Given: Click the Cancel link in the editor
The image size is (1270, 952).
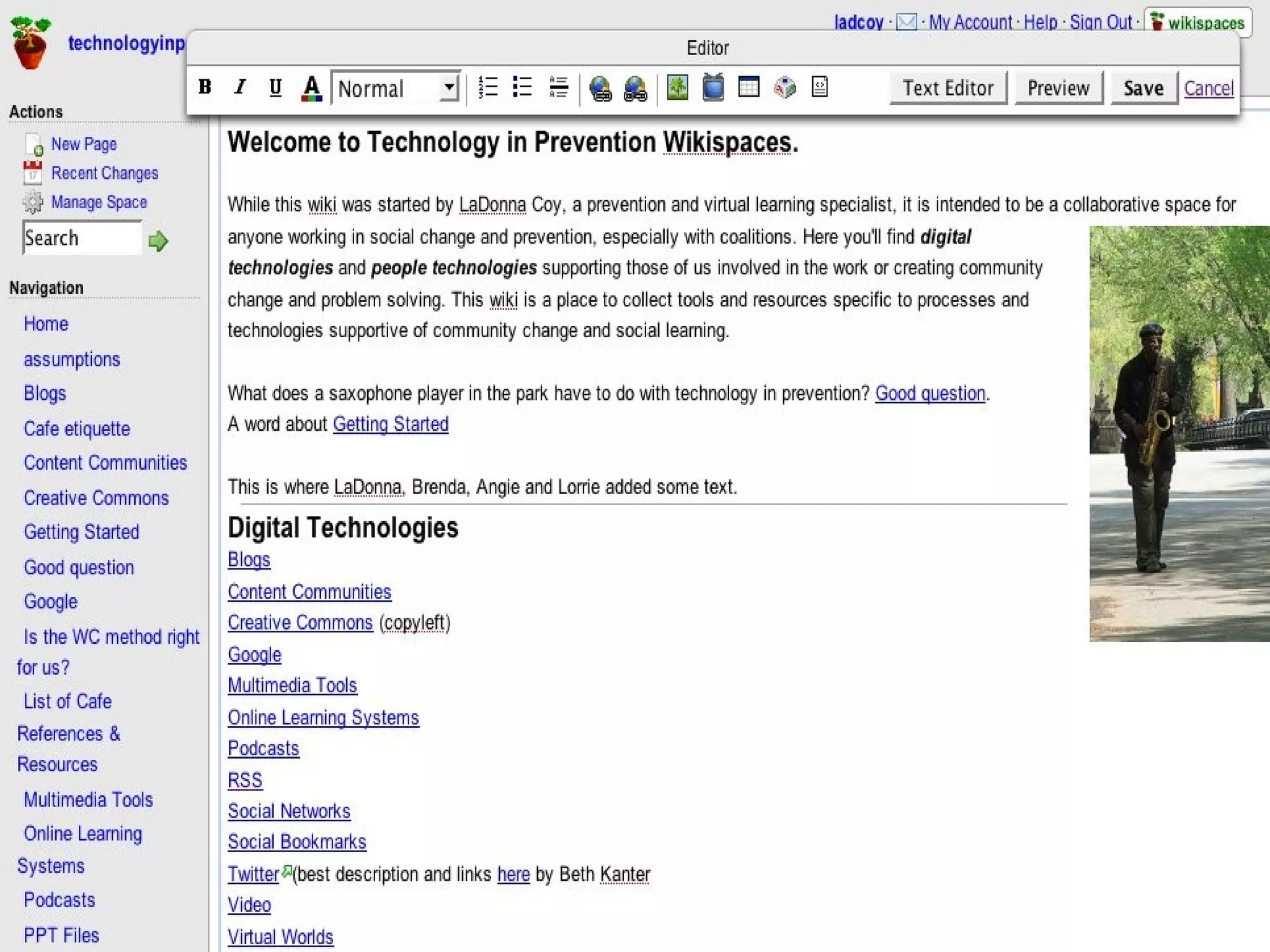Looking at the screenshot, I should 1208,88.
